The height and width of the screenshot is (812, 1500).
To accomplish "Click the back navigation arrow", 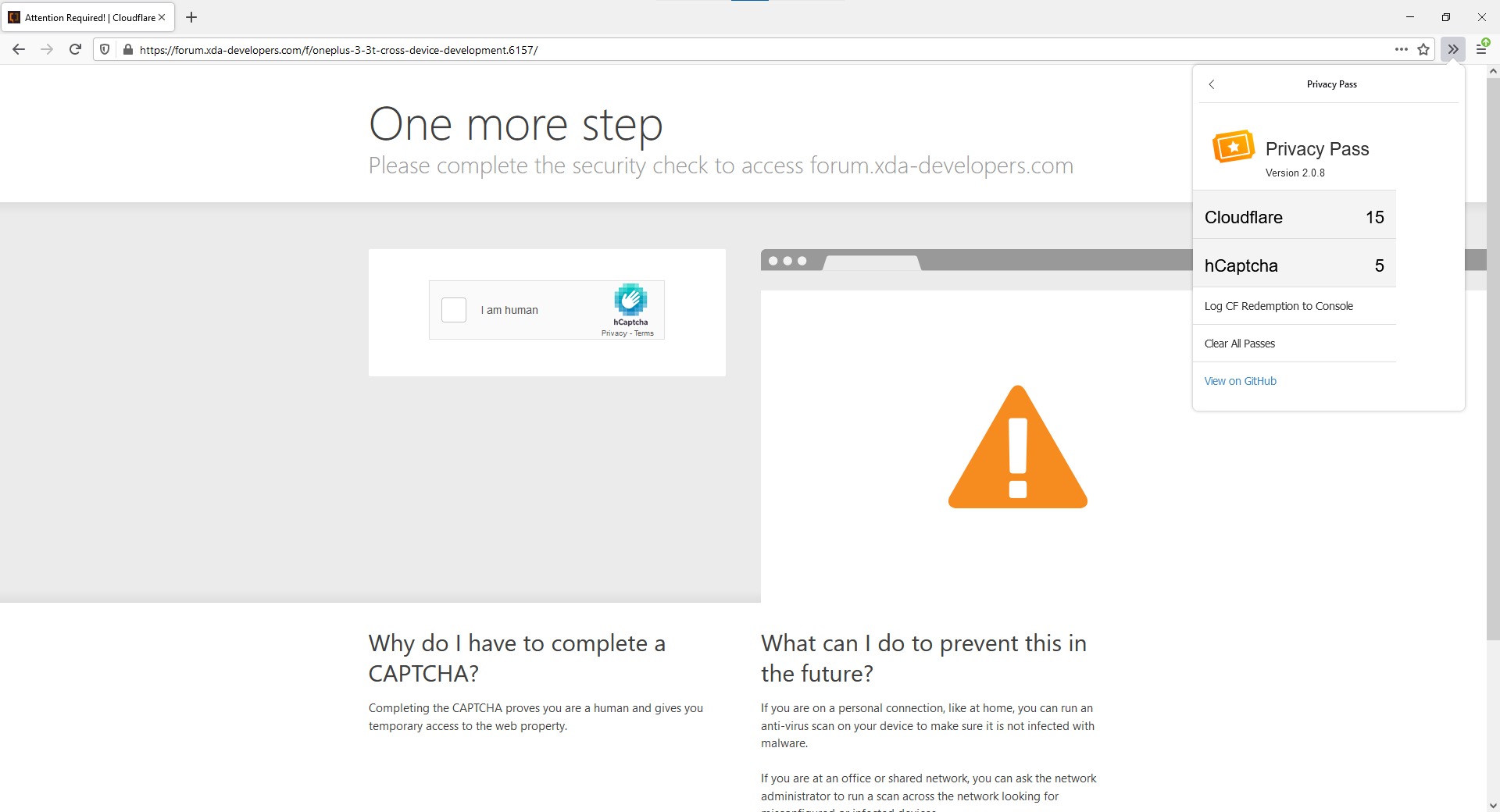I will click(x=18, y=49).
